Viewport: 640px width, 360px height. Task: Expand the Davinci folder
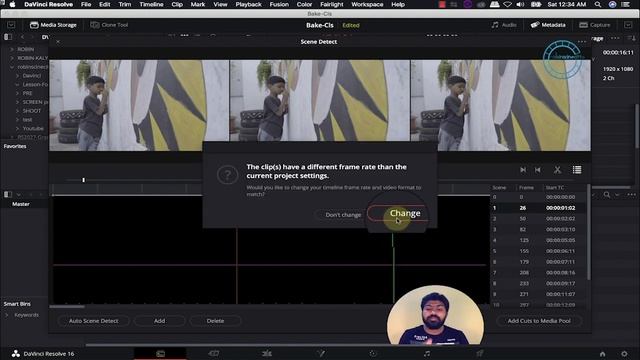tap(18, 76)
